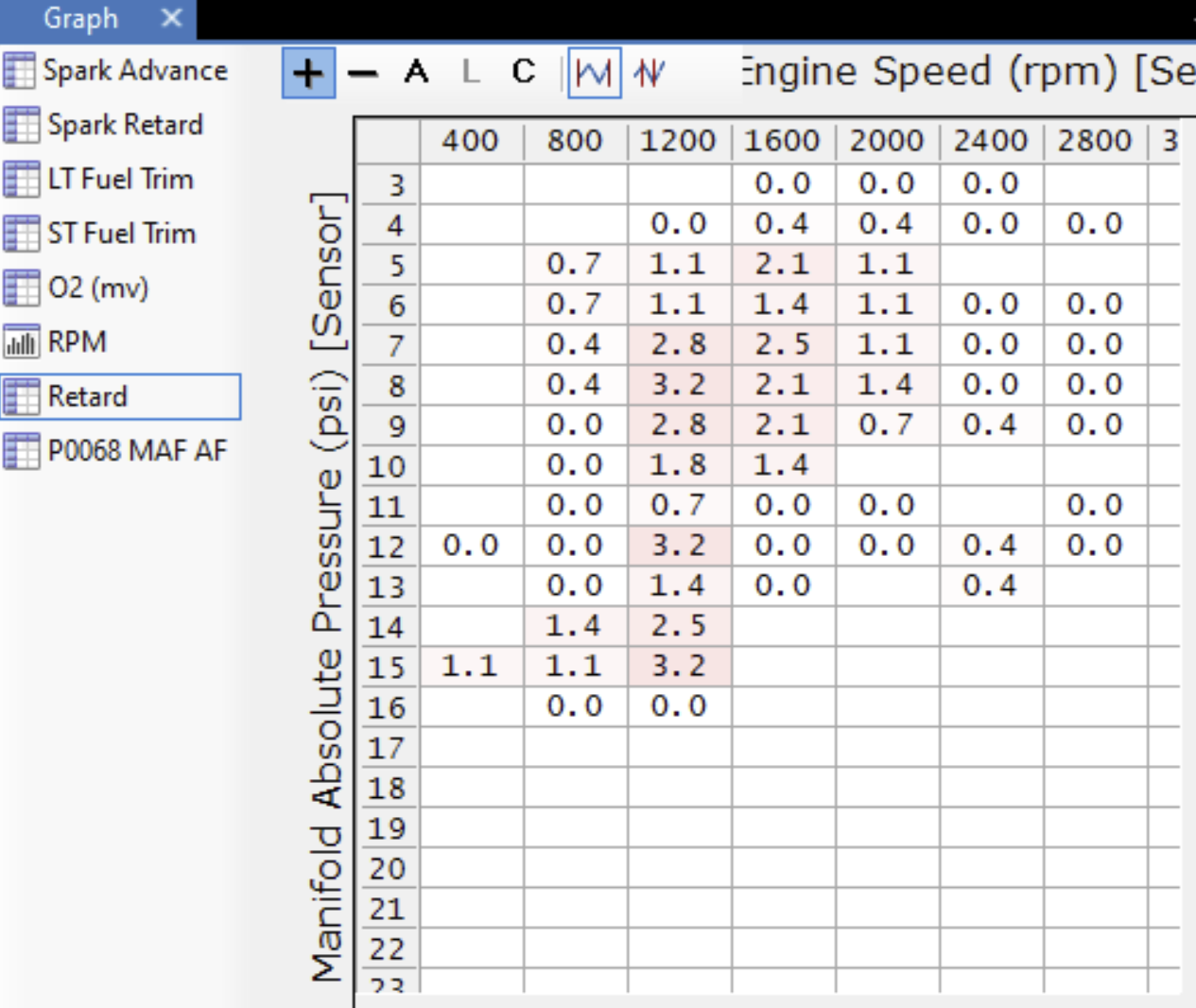
Task: Select the row header for 8 psi
Action: pyautogui.click(x=389, y=385)
